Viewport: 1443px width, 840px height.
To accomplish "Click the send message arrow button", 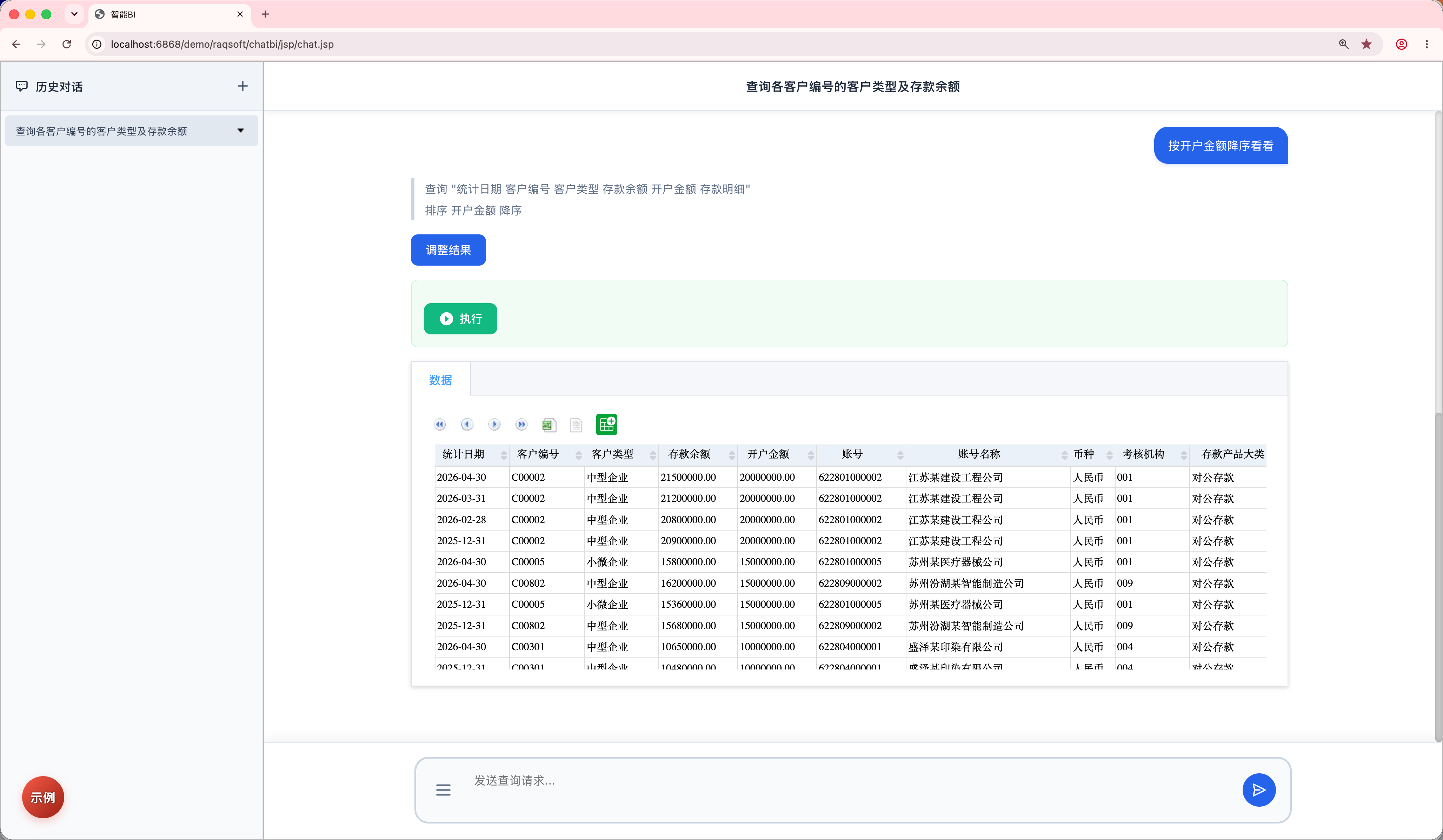I will click(1259, 790).
